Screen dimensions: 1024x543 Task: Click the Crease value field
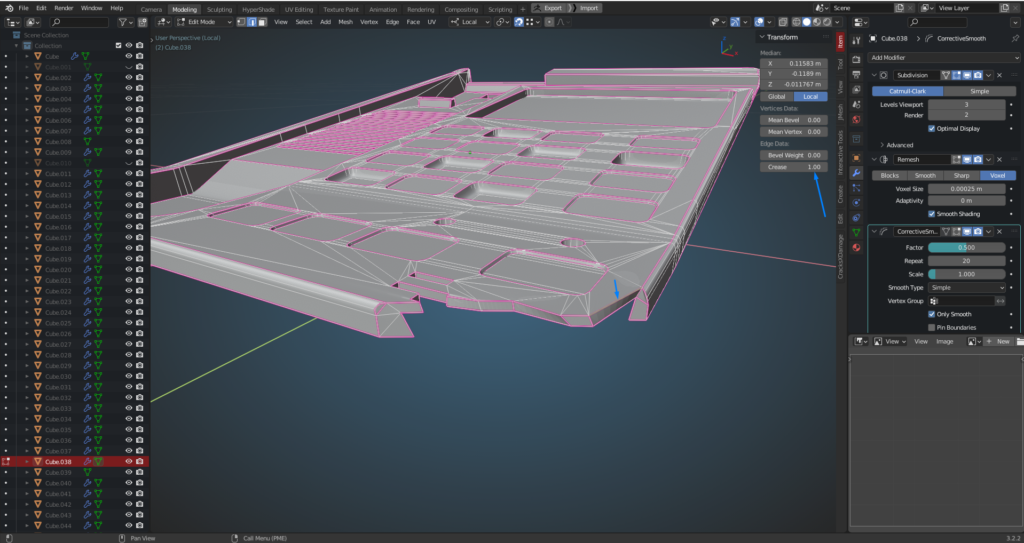point(794,167)
